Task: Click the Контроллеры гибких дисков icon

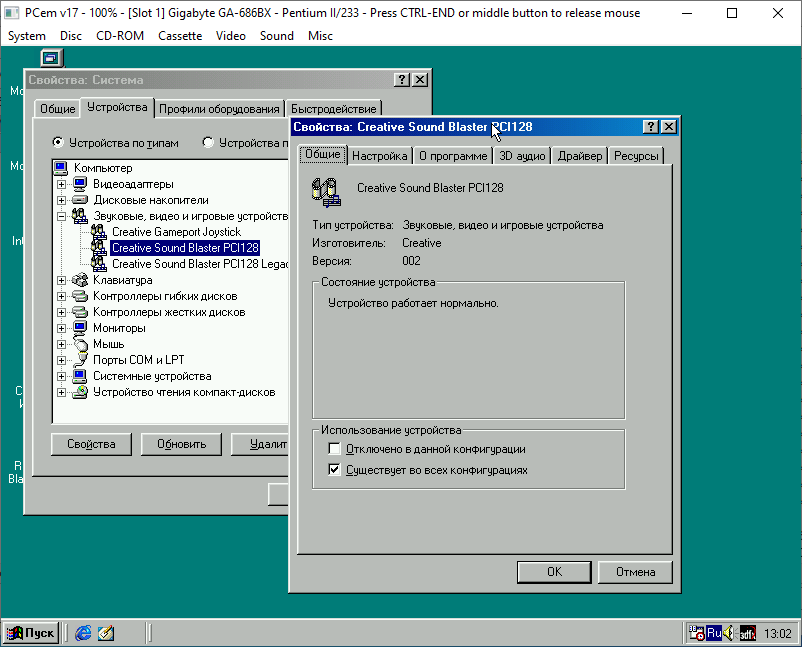Action: tap(80, 296)
